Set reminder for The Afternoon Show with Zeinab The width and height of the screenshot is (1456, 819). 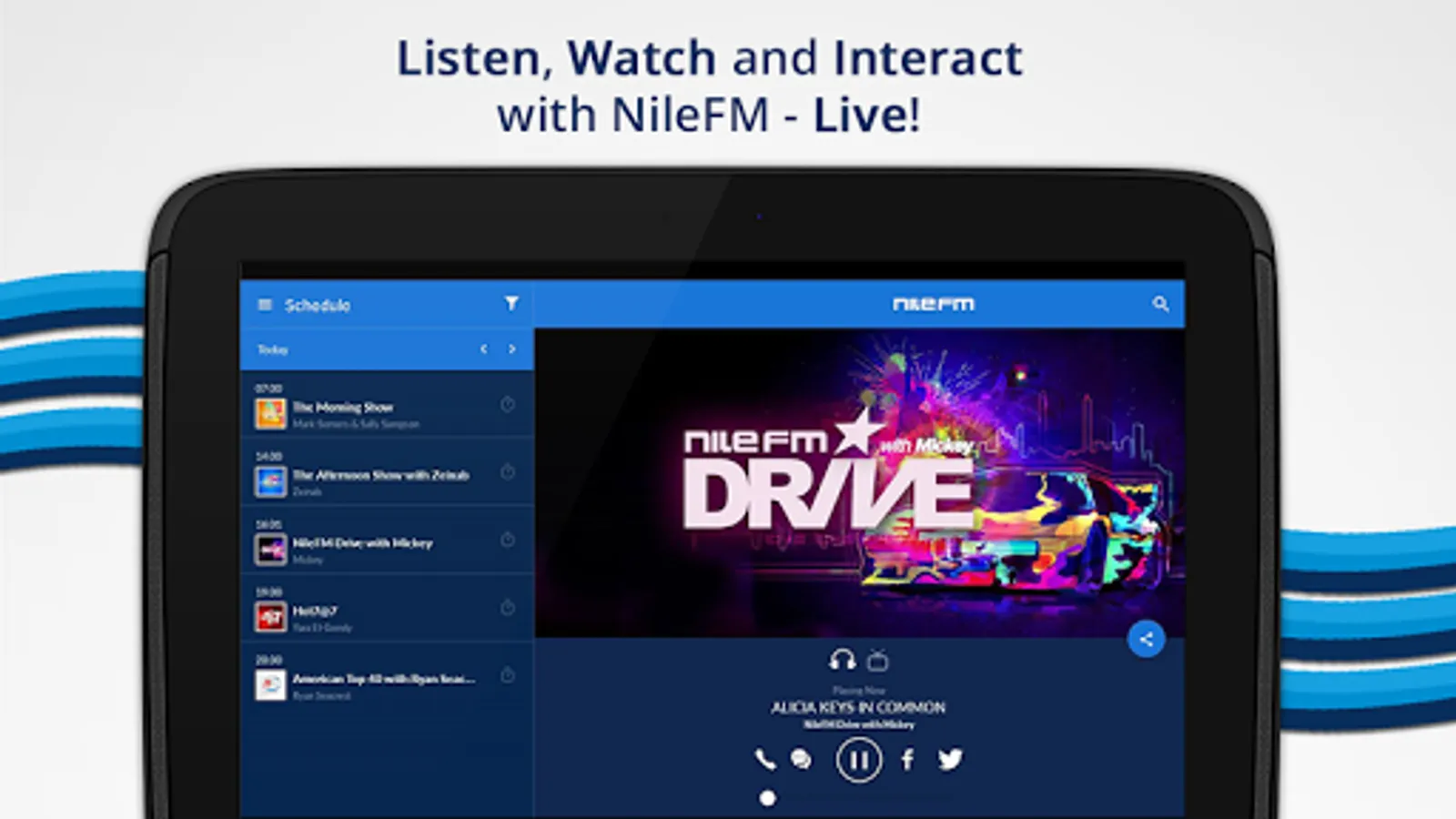click(508, 471)
